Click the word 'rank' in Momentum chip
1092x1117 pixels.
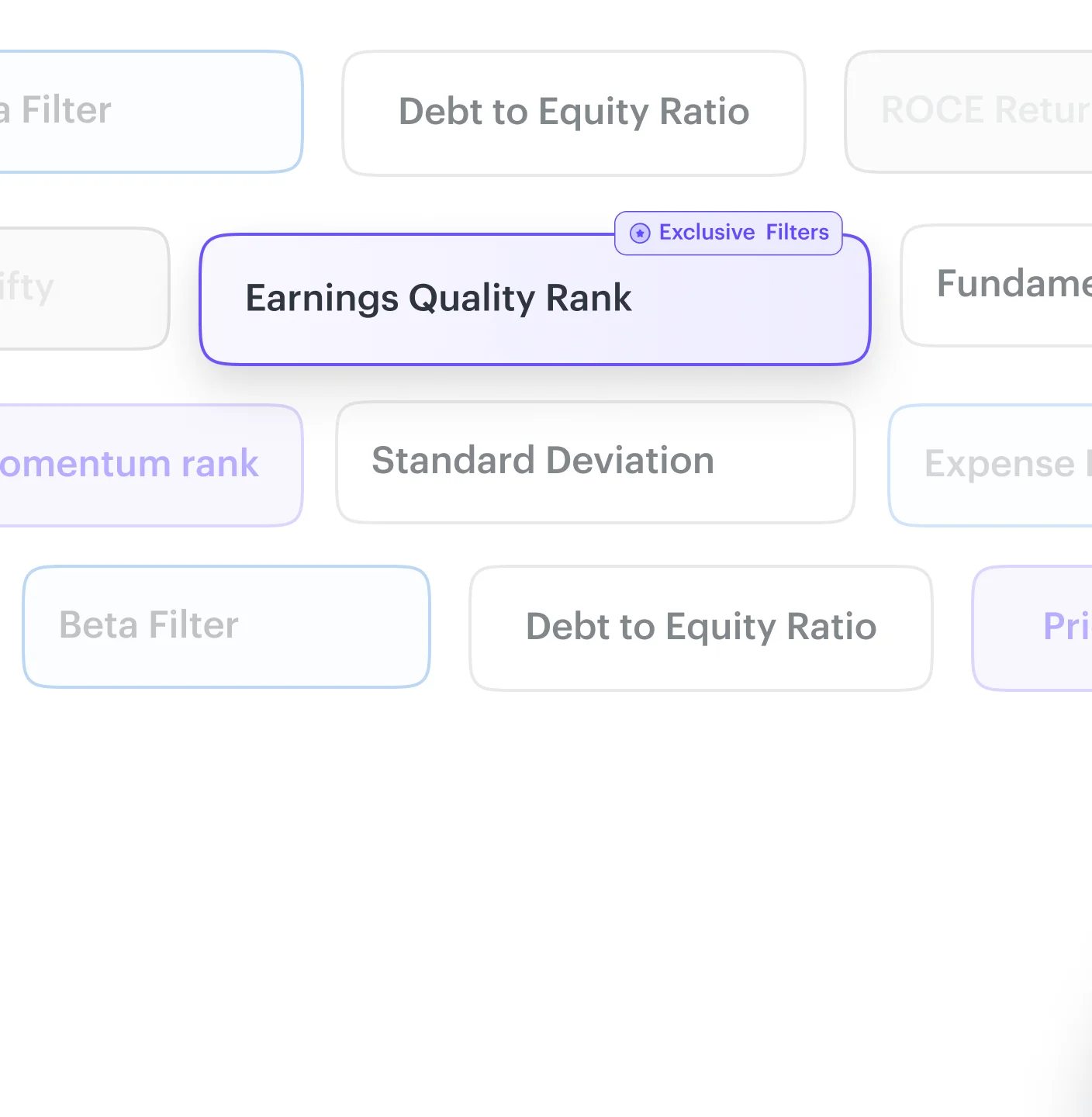coord(219,464)
